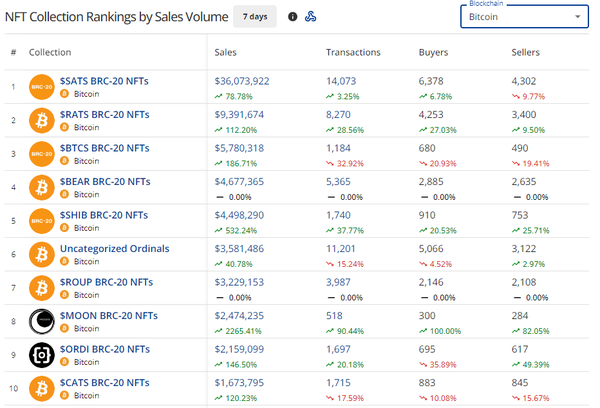
Task: Sort by the Sellers column header
Action: (527, 51)
